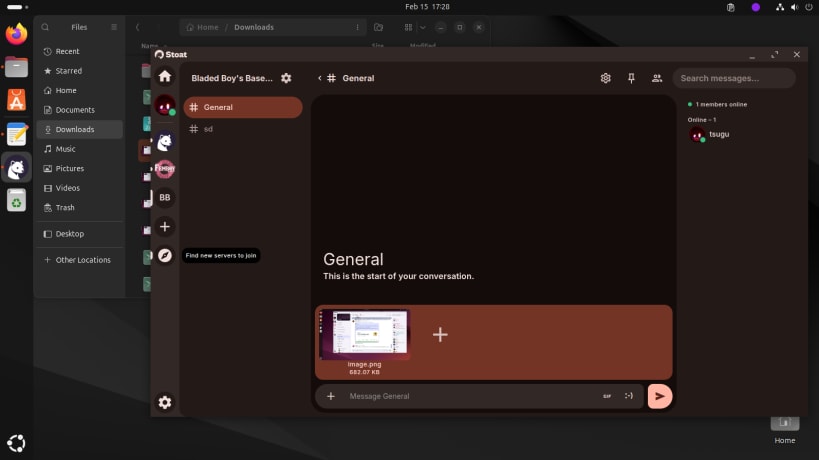Go to Starred in Files sidebar
This screenshot has width=819, height=460.
coord(79,70)
